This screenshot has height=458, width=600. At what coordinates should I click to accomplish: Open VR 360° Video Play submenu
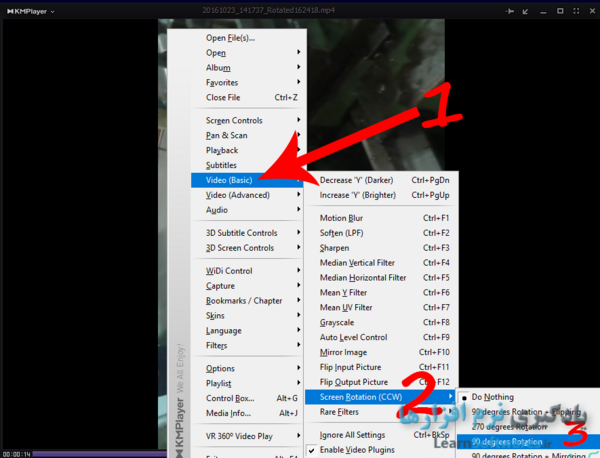tap(248, 436)
